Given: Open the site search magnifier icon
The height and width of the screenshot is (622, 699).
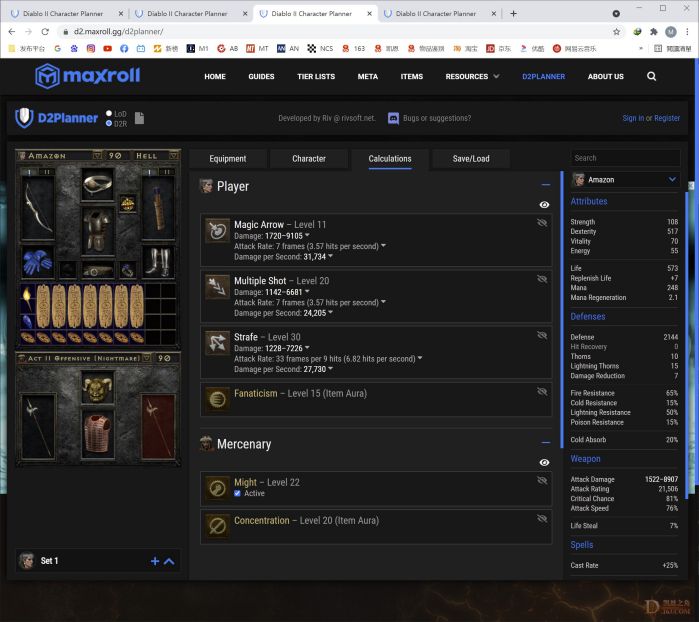Looking at the screenshot, I should click(651, 76).
